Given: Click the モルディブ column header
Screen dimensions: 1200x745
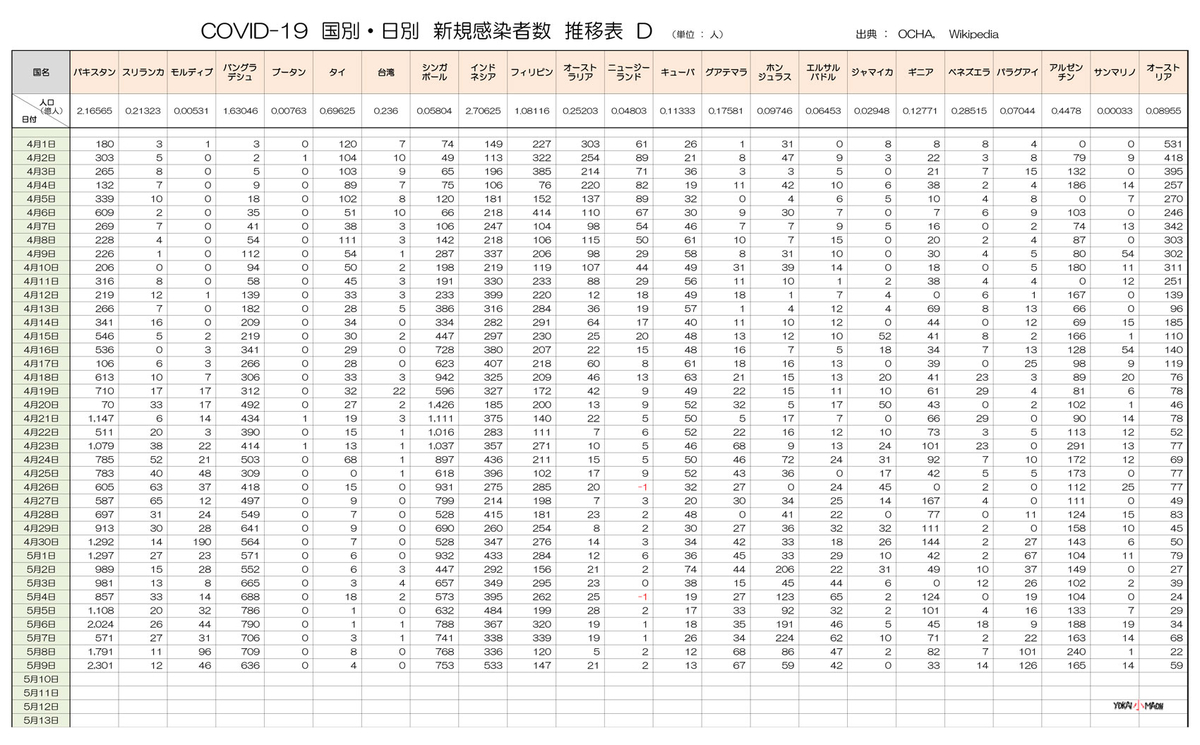Looking at the screenshot, I should [x=191, y=73].
